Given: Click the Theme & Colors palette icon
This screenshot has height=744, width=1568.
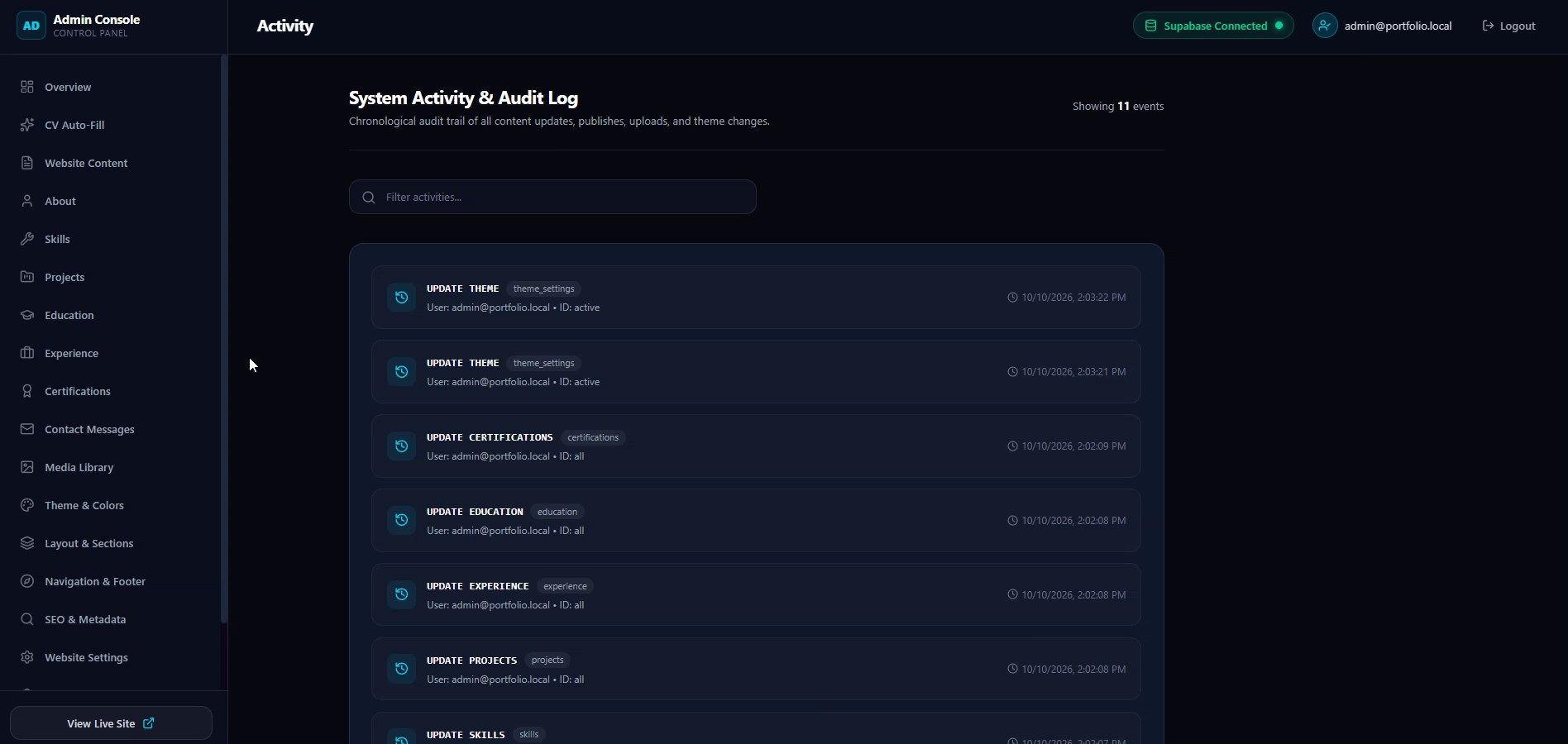Looking at the screenshot, I should pyautogui.click(x=27, y=505).
